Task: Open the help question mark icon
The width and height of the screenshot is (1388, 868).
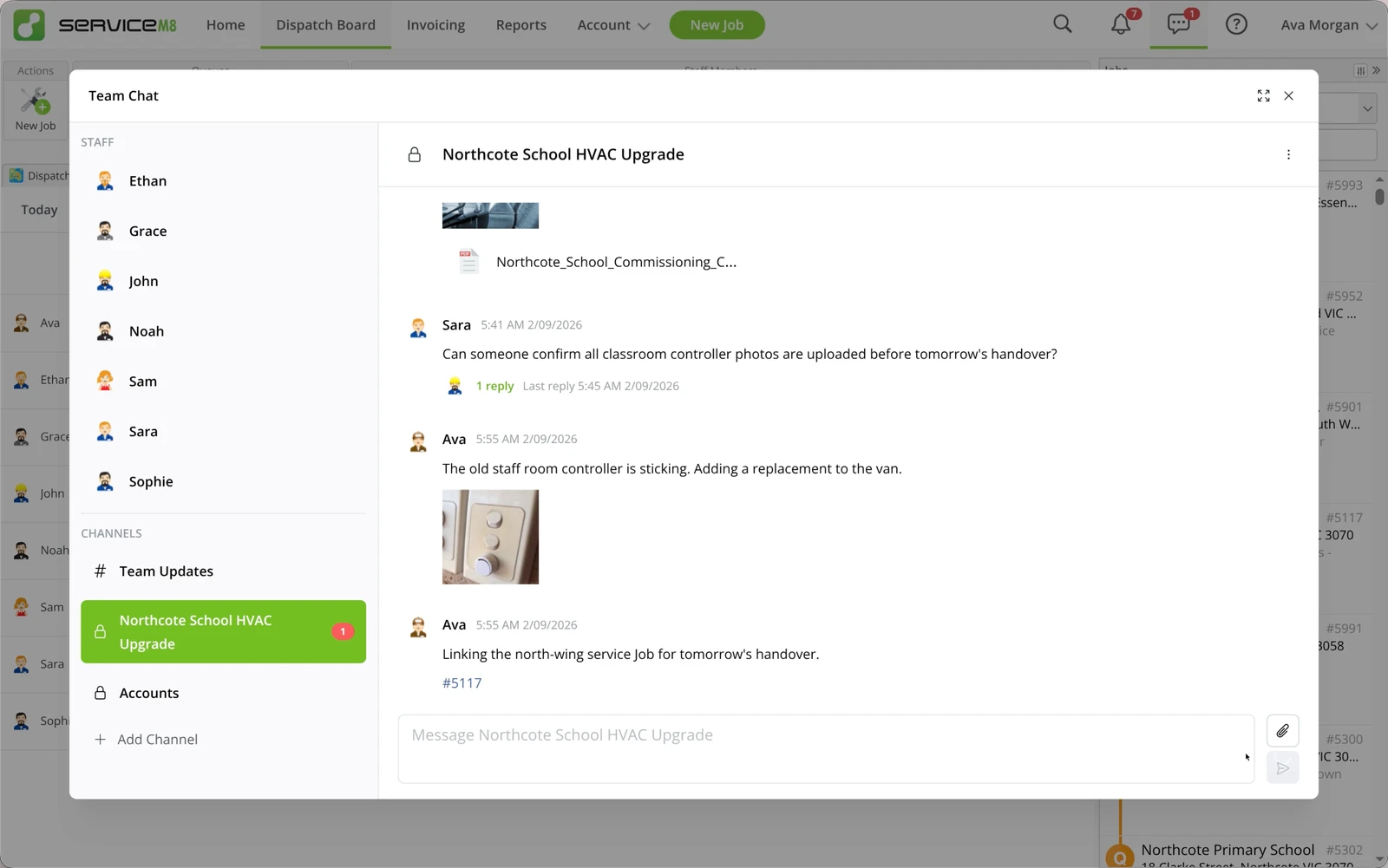Action: click(1236, 24)
